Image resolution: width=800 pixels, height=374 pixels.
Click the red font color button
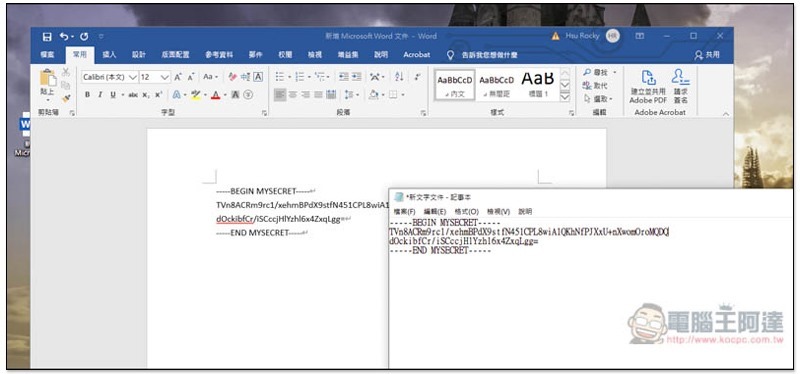(215, 94)
